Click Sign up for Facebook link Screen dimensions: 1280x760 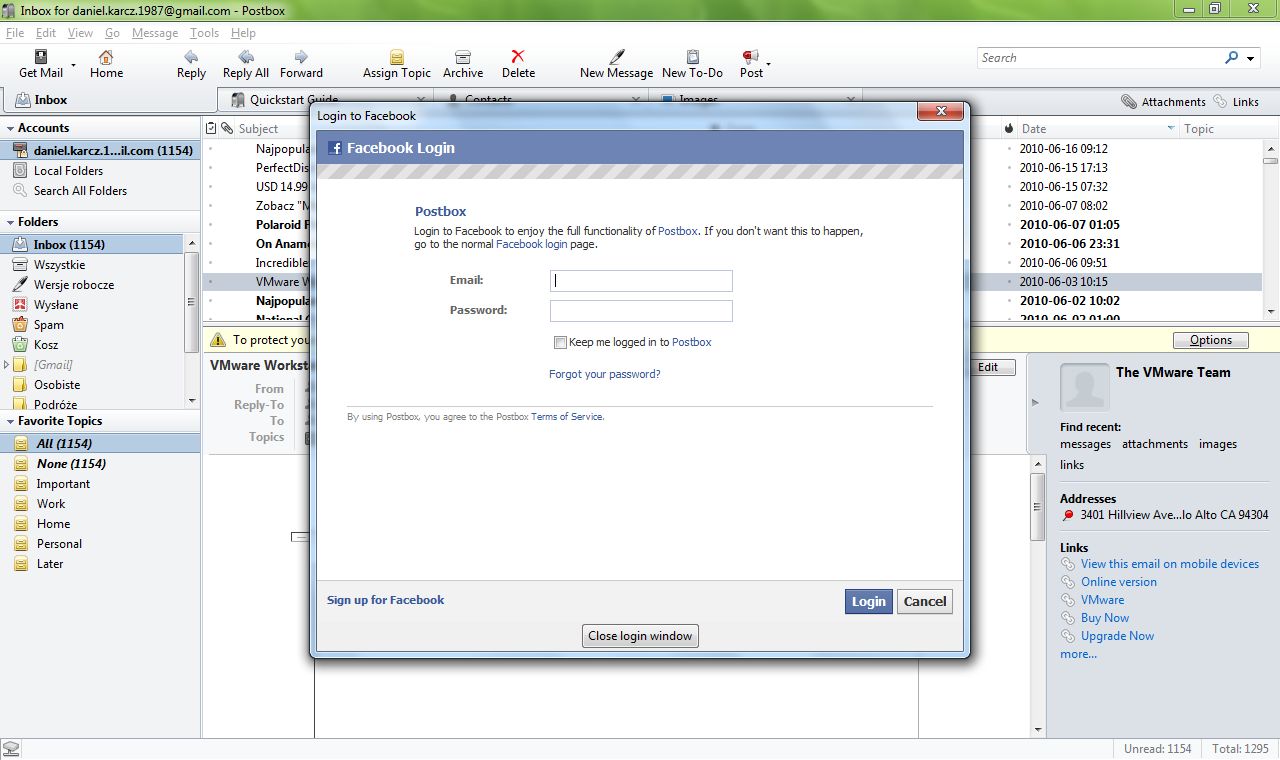[385, 600]
